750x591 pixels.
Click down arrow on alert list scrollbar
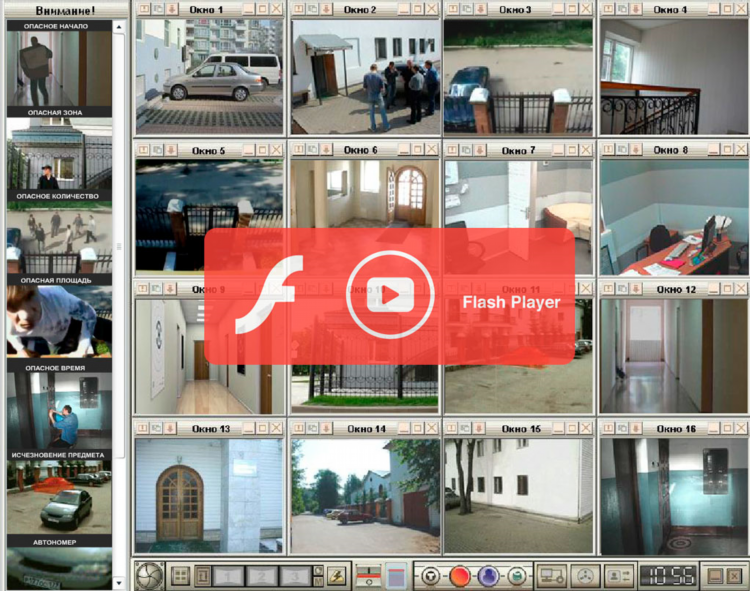pyautogui.click(x=119, y=582)
